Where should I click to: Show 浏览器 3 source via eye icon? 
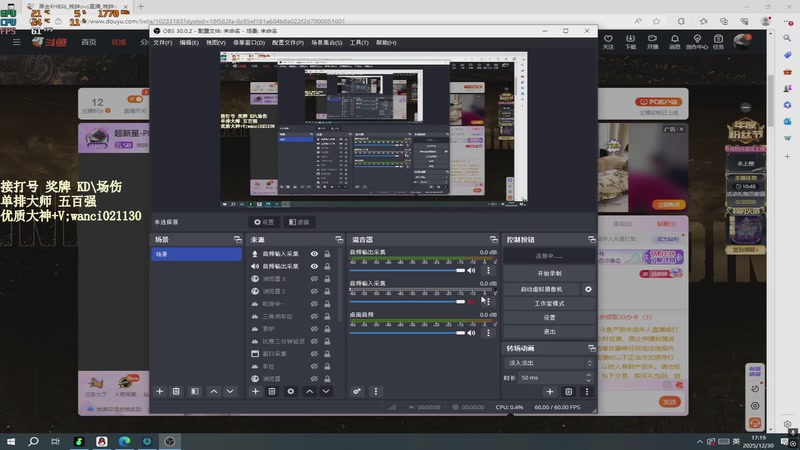314,279
